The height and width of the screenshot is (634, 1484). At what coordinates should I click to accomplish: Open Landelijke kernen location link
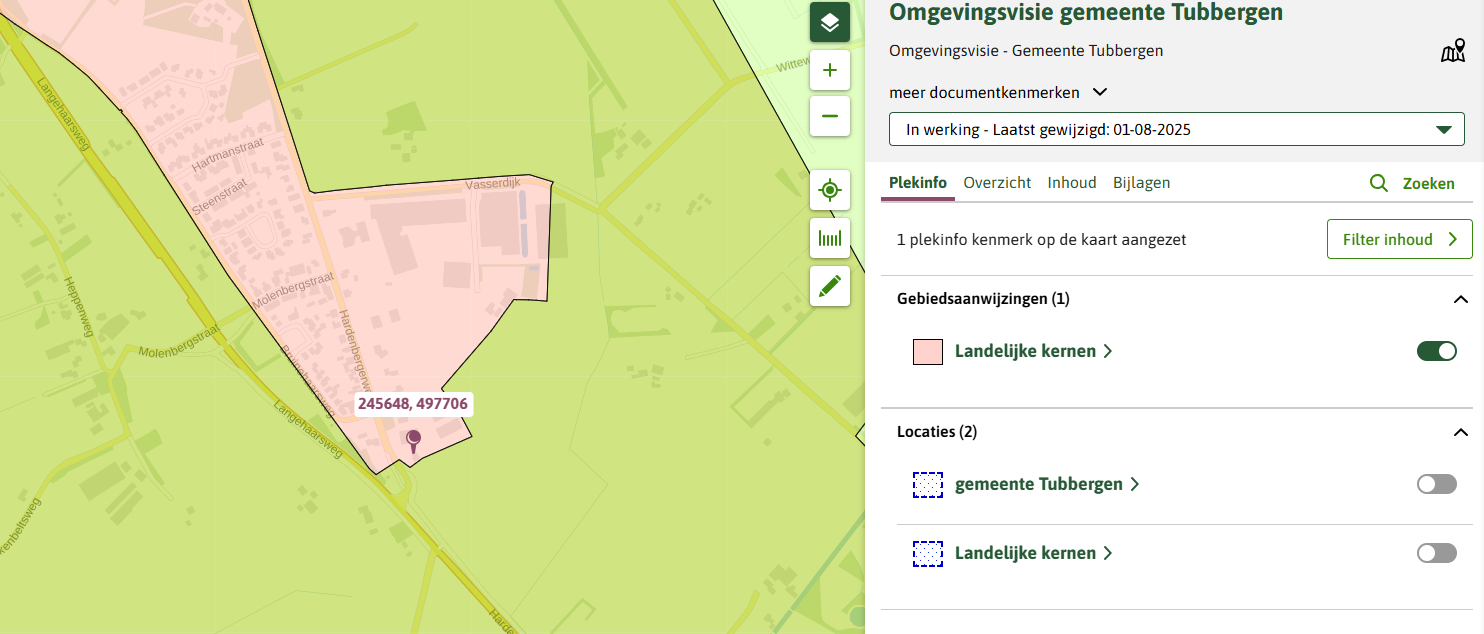[1034, 553]
